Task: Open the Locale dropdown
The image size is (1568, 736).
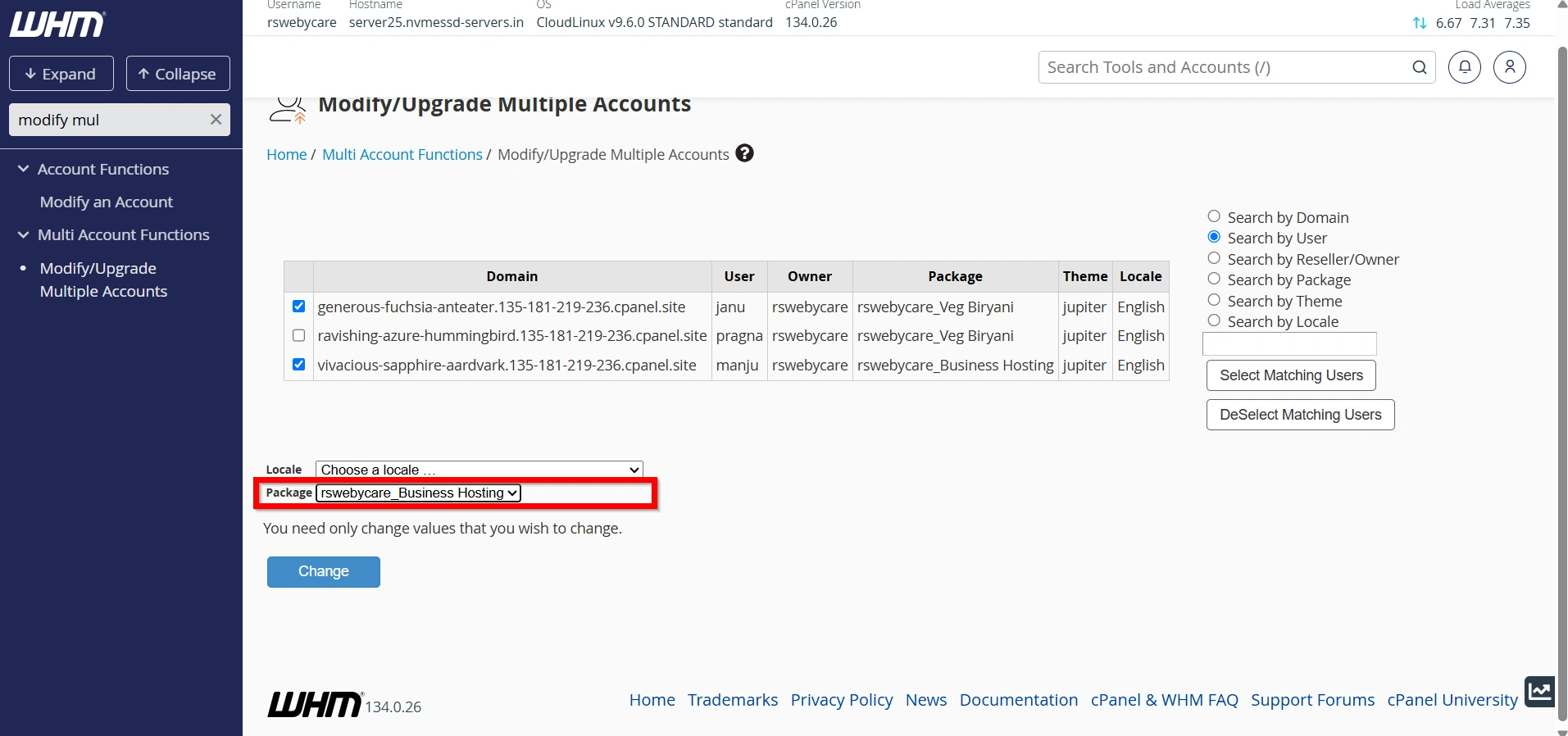Action: click(x=479, y=470)
